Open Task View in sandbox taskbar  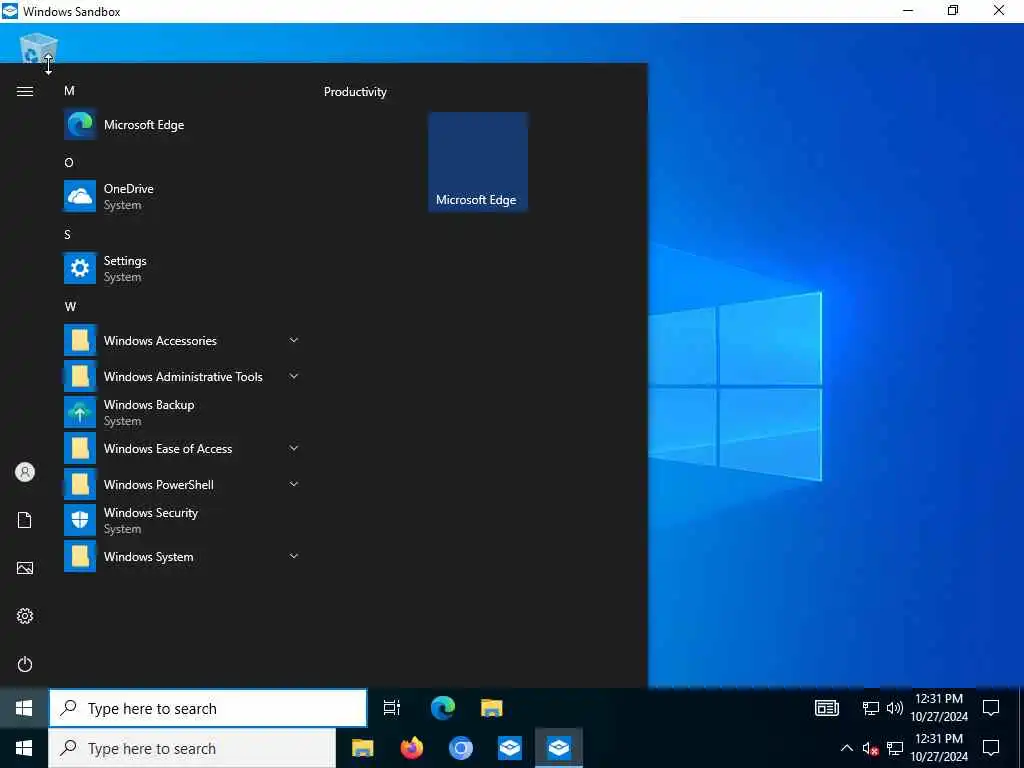(x=392, y=708)
